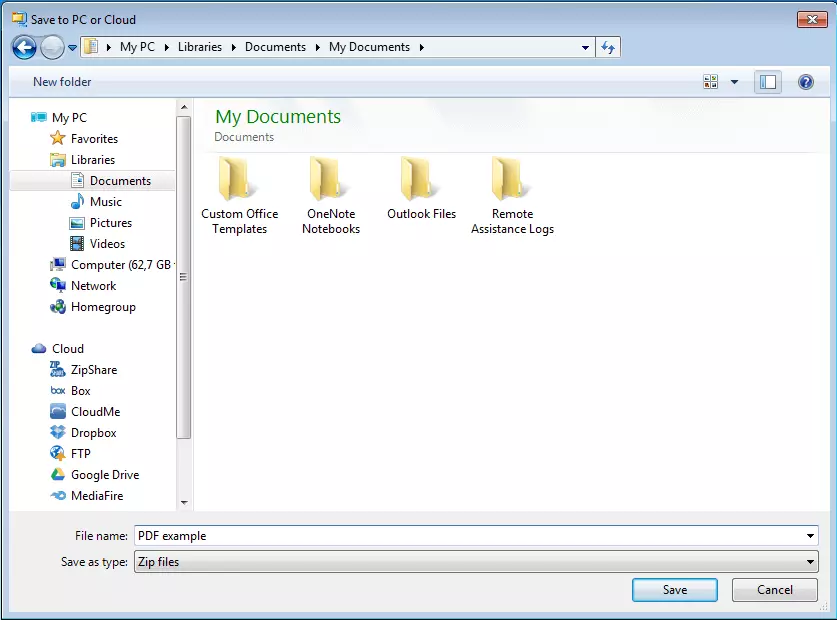Click the Libraries breadcrumb
837x620 pixels.
[200, 47]
